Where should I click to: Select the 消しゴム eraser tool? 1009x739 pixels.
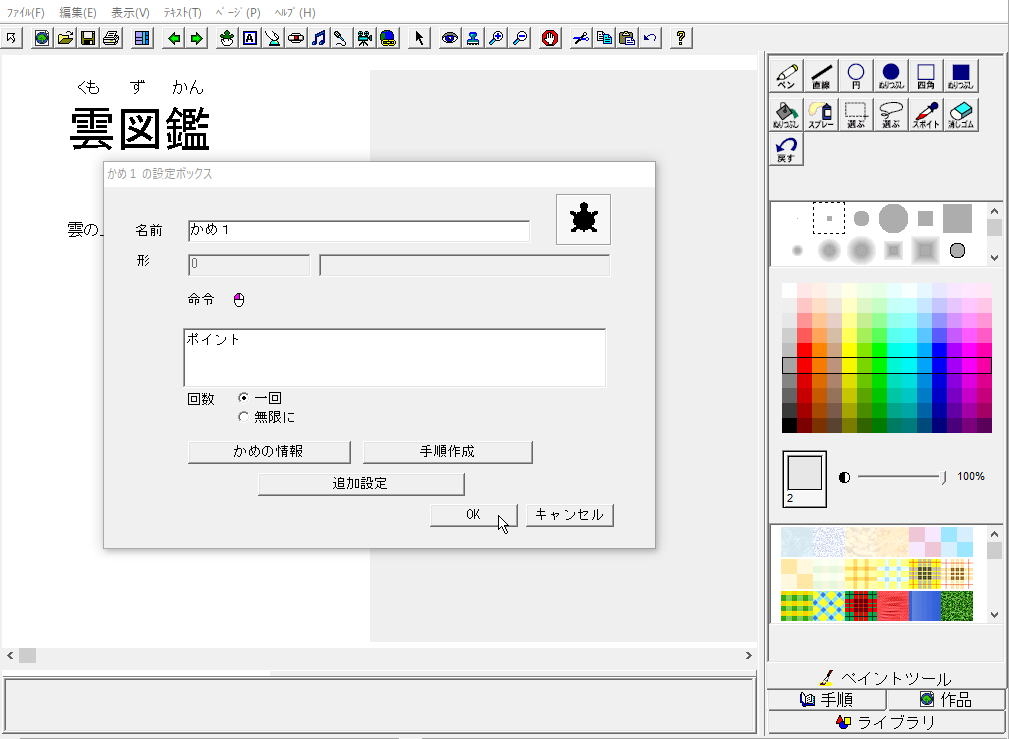click(x=960, y=115)
